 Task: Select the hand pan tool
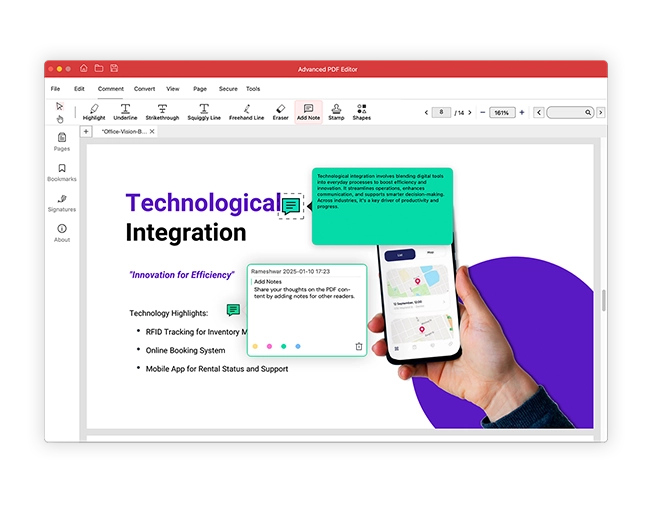point(60,119)
